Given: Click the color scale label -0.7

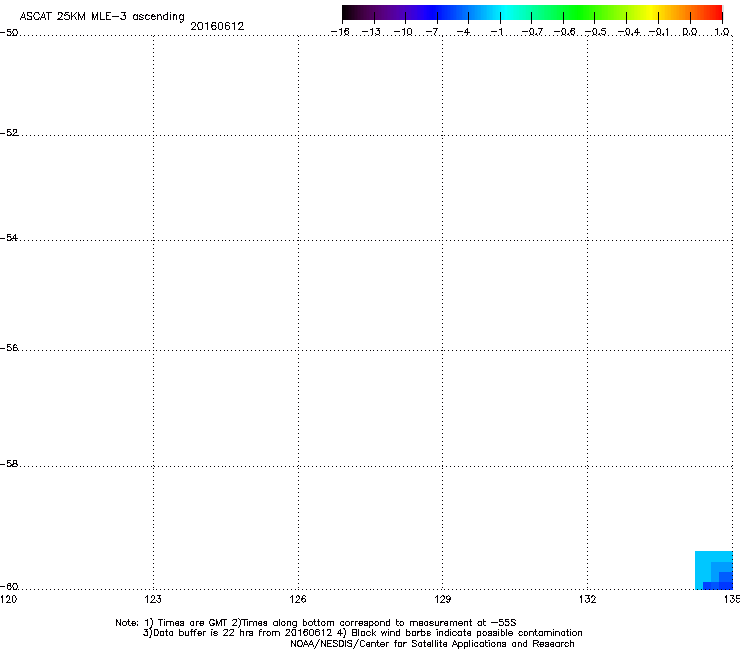Looking at the screenshot, I should pos(532,32).
